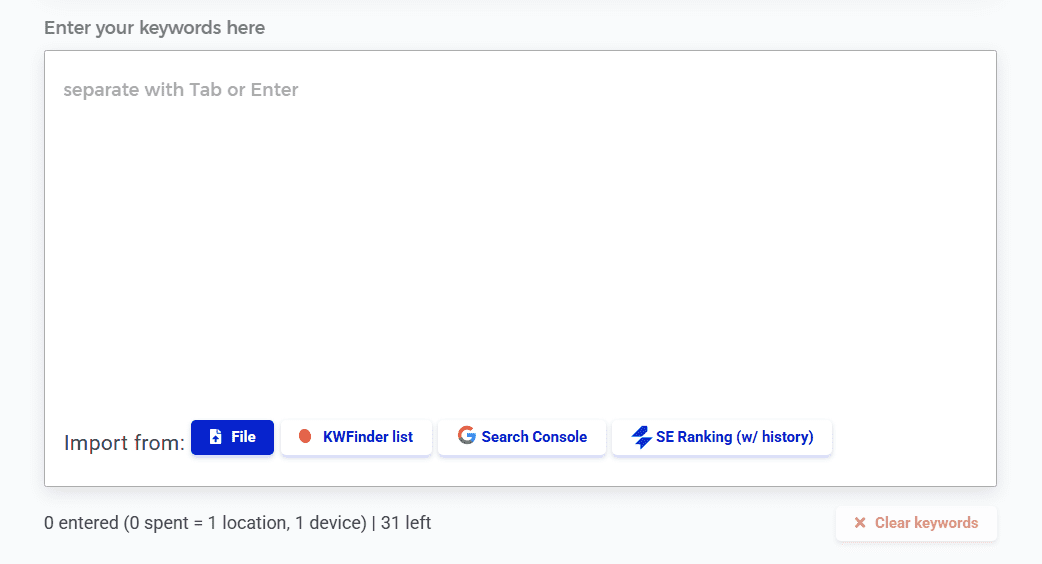Click the 'separate with Tab or Enter' placeholder

(x=181, y=90)
